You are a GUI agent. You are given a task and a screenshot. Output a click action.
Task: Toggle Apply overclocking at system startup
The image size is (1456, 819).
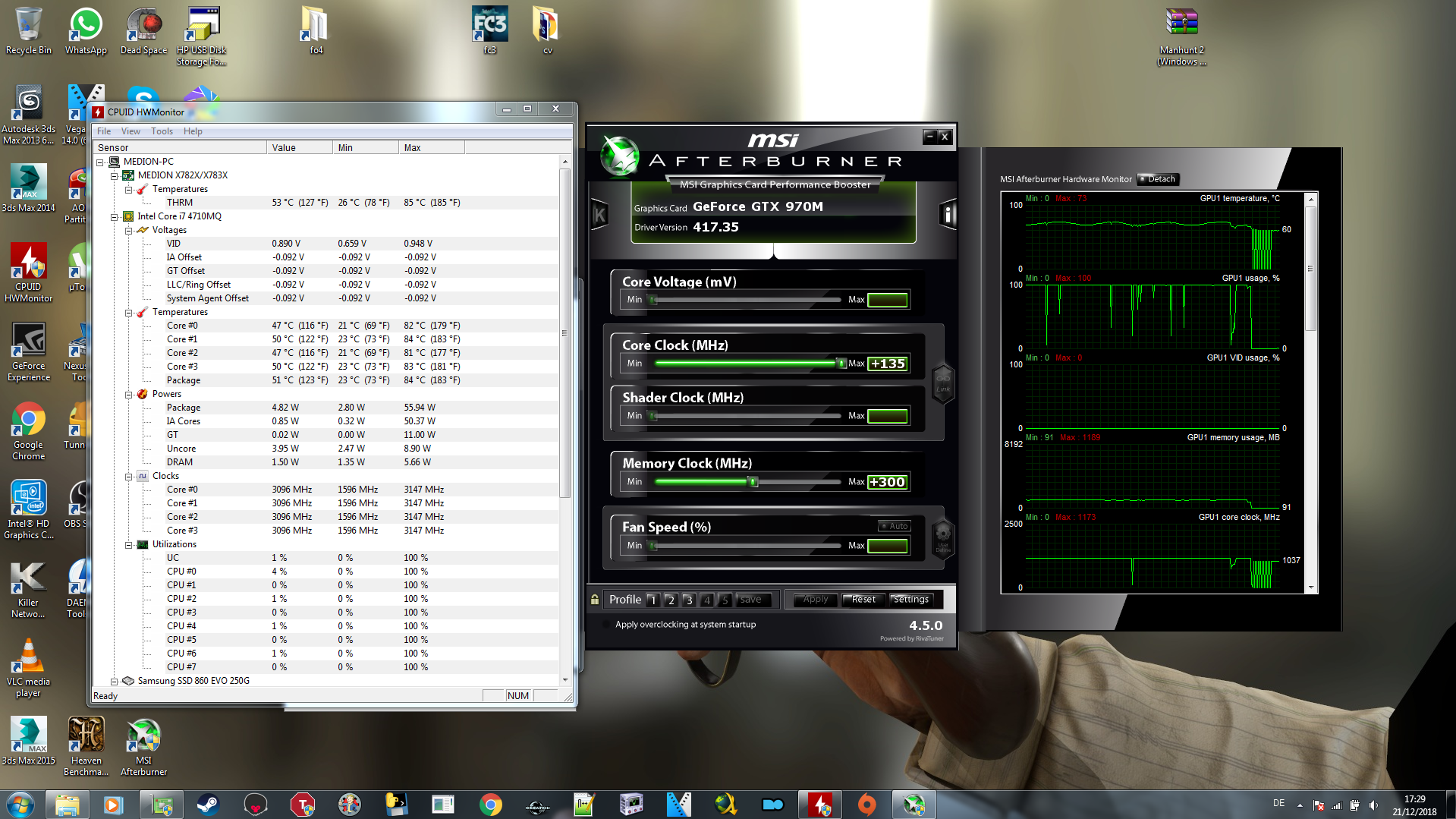pyautogui.click(x=605, y=625)
